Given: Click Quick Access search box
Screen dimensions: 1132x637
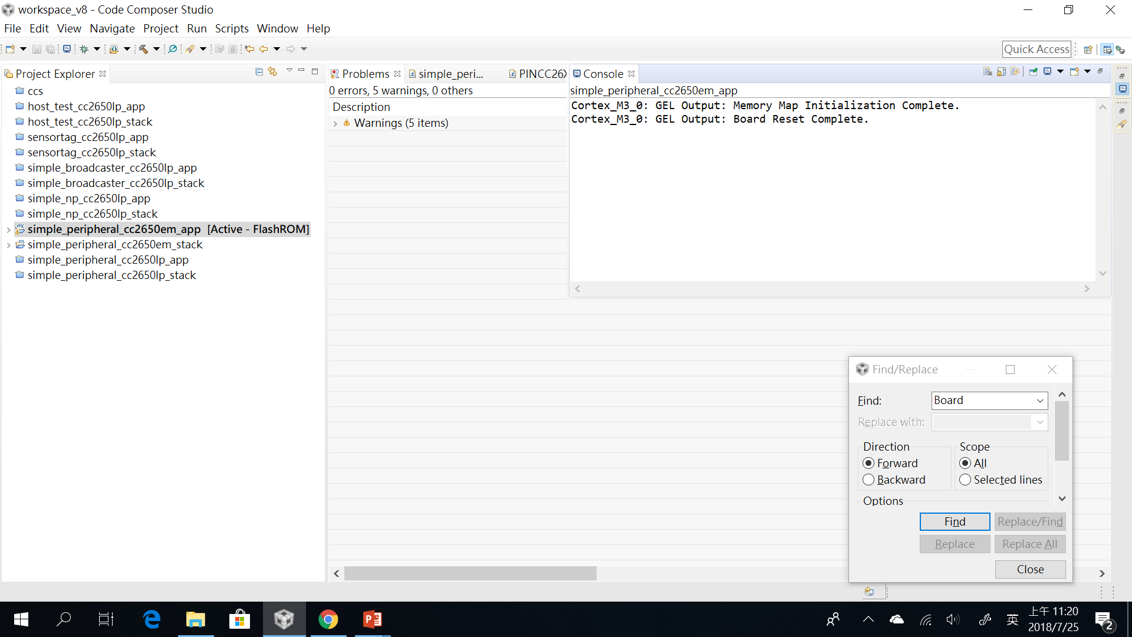Looking at the screenshot, I should tap(1036, 49).
